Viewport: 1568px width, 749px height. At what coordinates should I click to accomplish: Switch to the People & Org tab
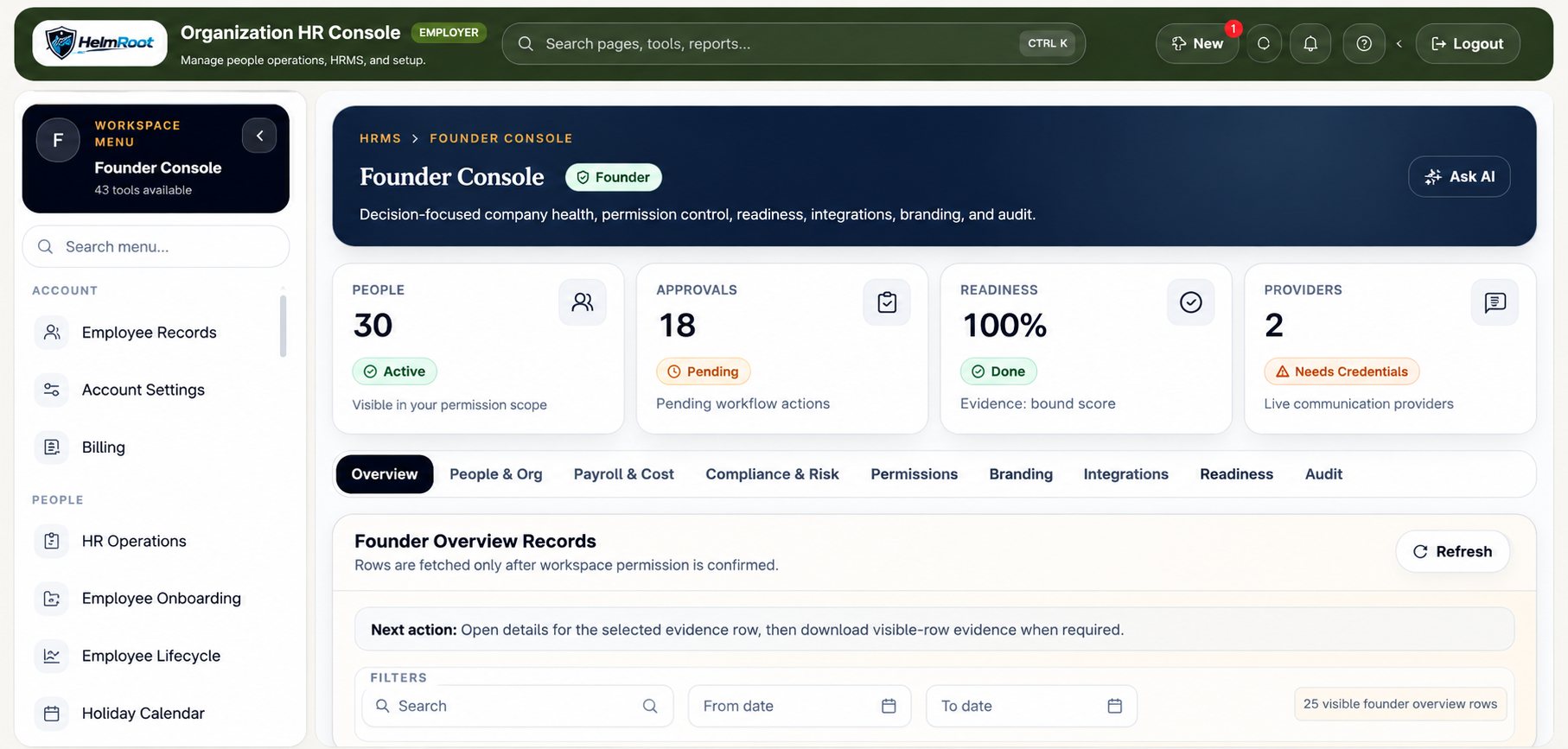coord(496,474)
